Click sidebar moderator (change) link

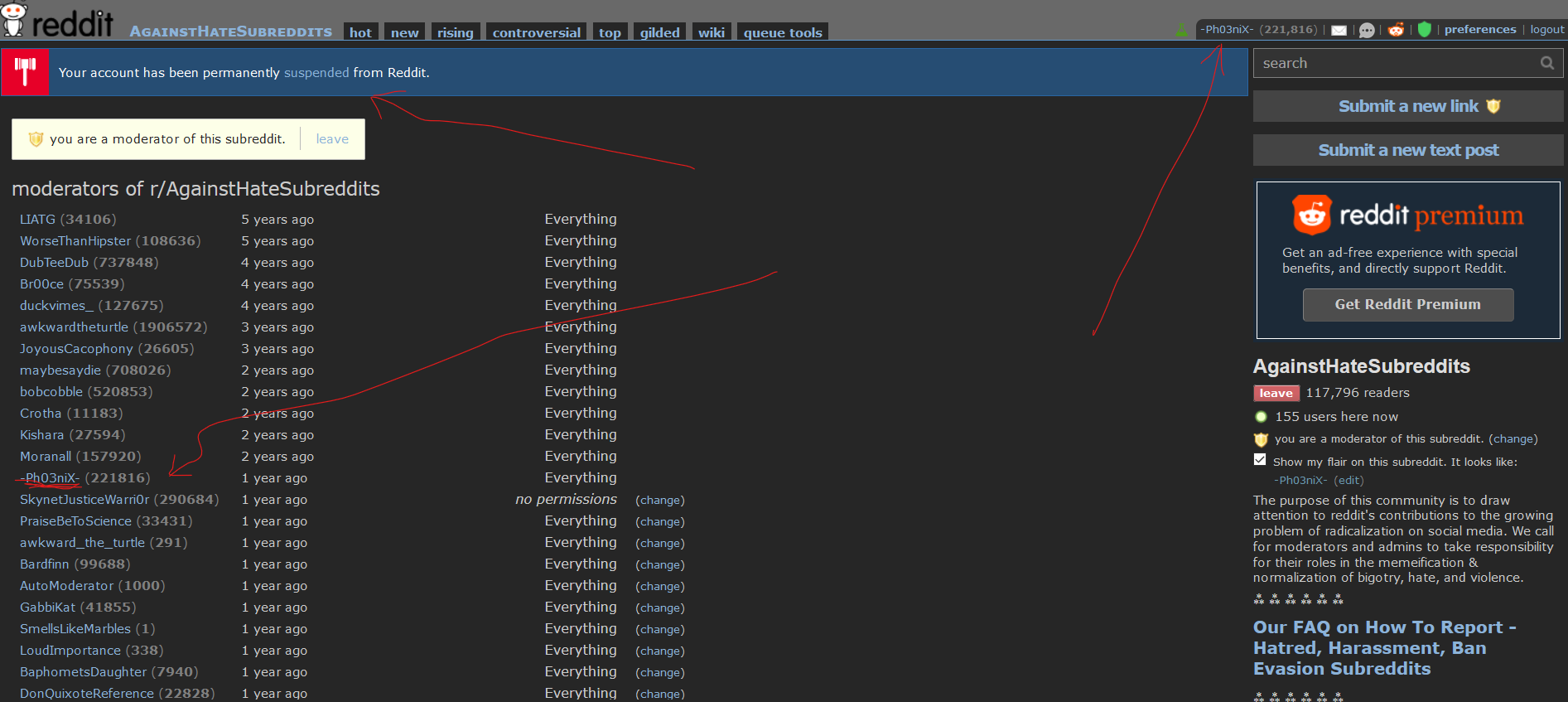pos(1513,439)
